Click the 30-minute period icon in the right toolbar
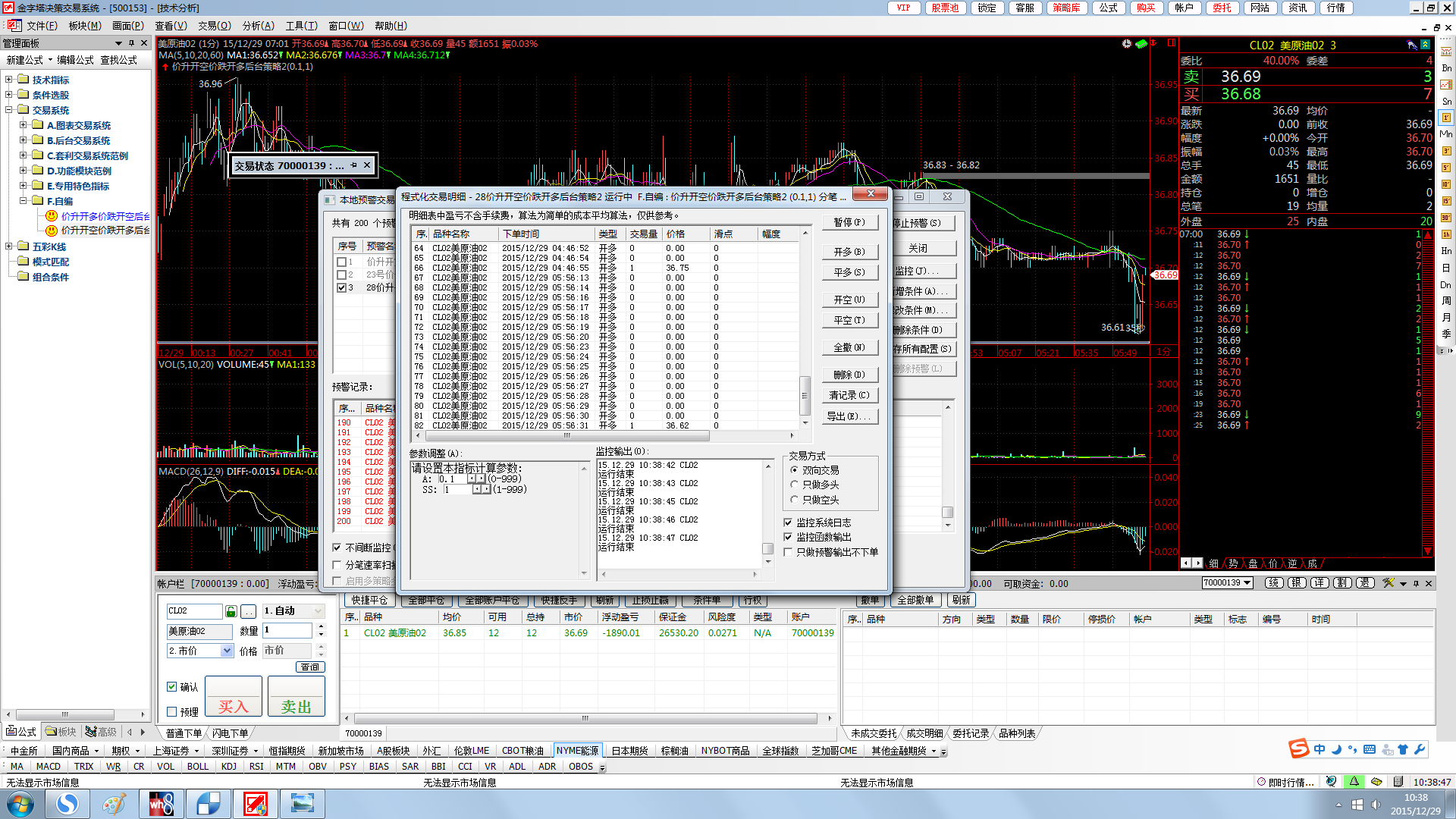Image resolution: width=1456 pixels, height=819 pixels. coord(1446,218)
